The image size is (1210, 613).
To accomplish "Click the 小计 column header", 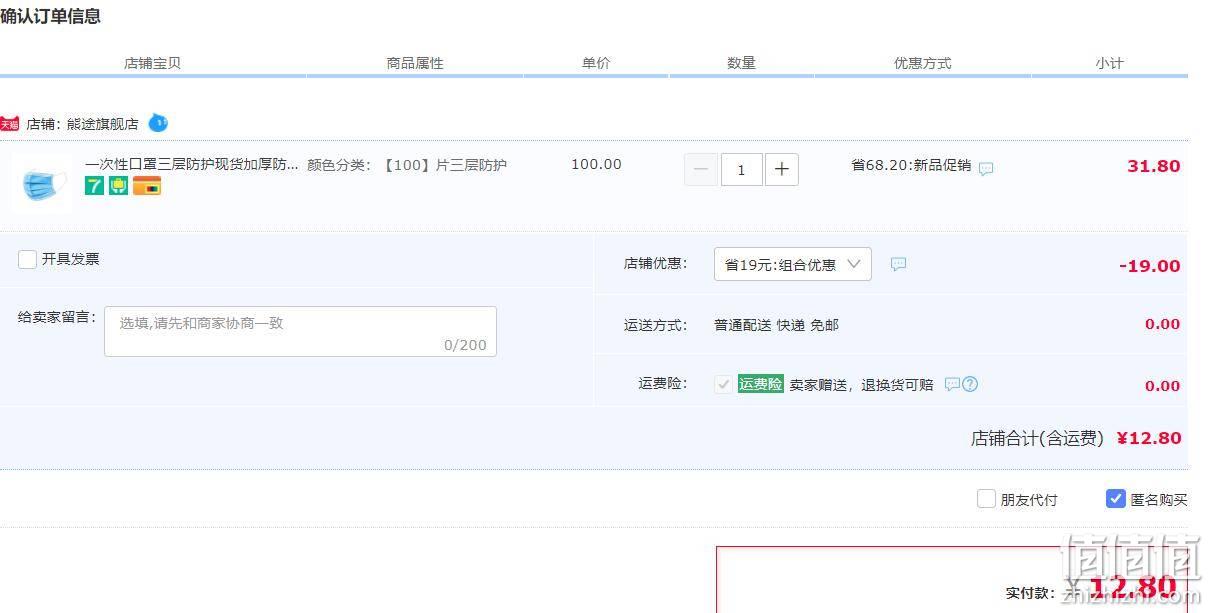I will [1109, 63].
